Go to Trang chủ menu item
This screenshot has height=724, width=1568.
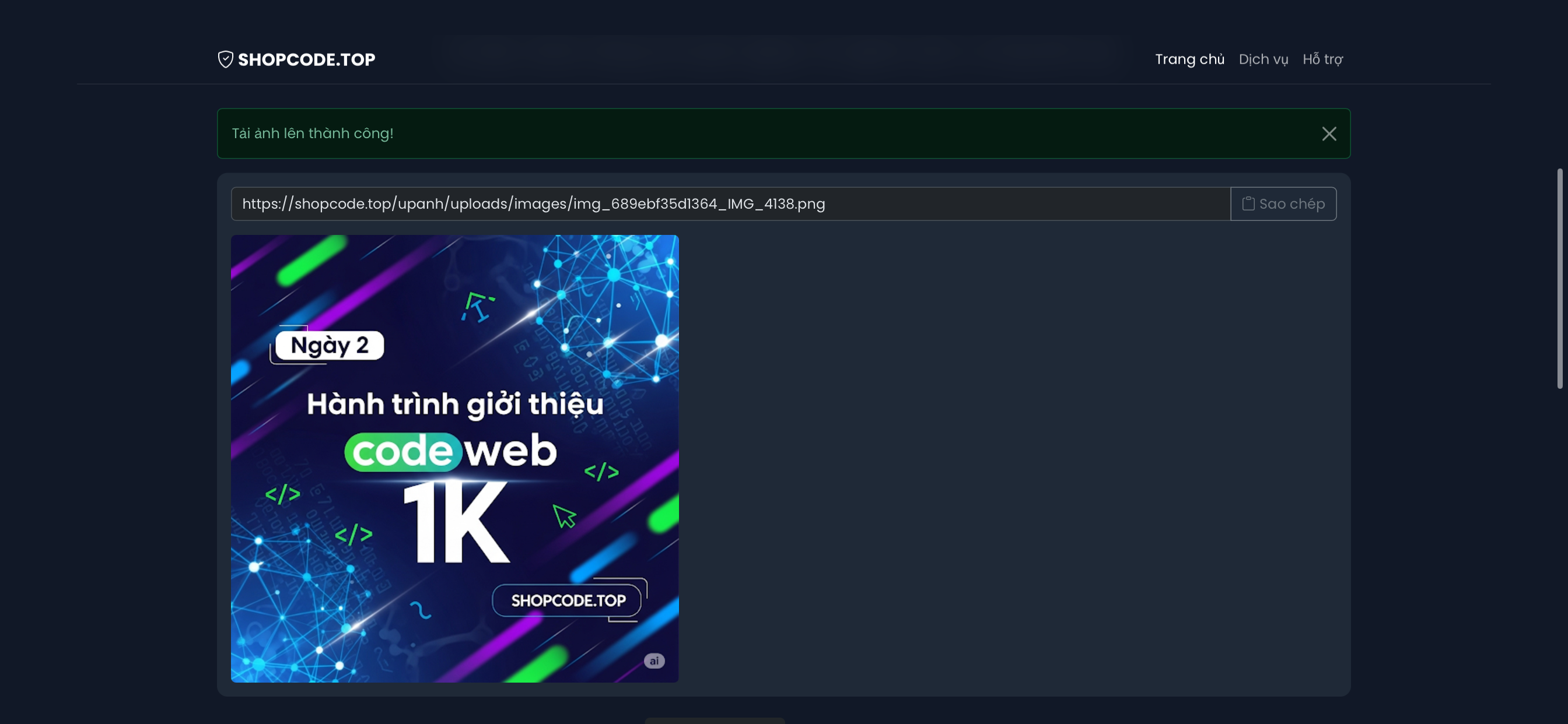[x=1189, y=59]
